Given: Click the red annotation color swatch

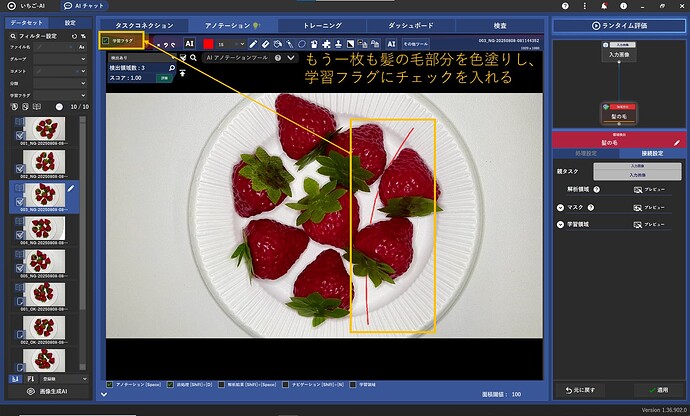Looking at the screenshot, I should click(x=208, y=44).
